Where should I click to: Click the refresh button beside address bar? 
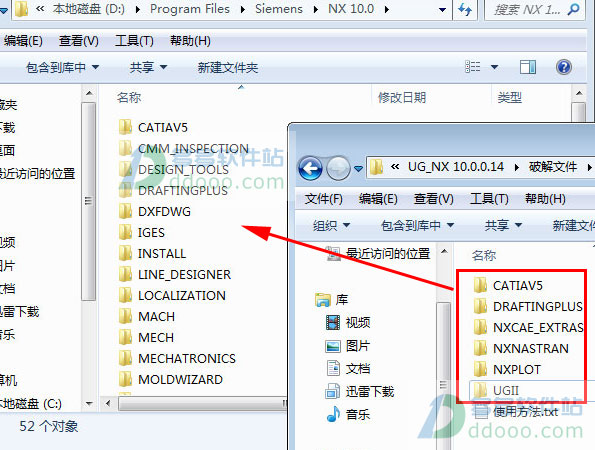tap(465, 9)
